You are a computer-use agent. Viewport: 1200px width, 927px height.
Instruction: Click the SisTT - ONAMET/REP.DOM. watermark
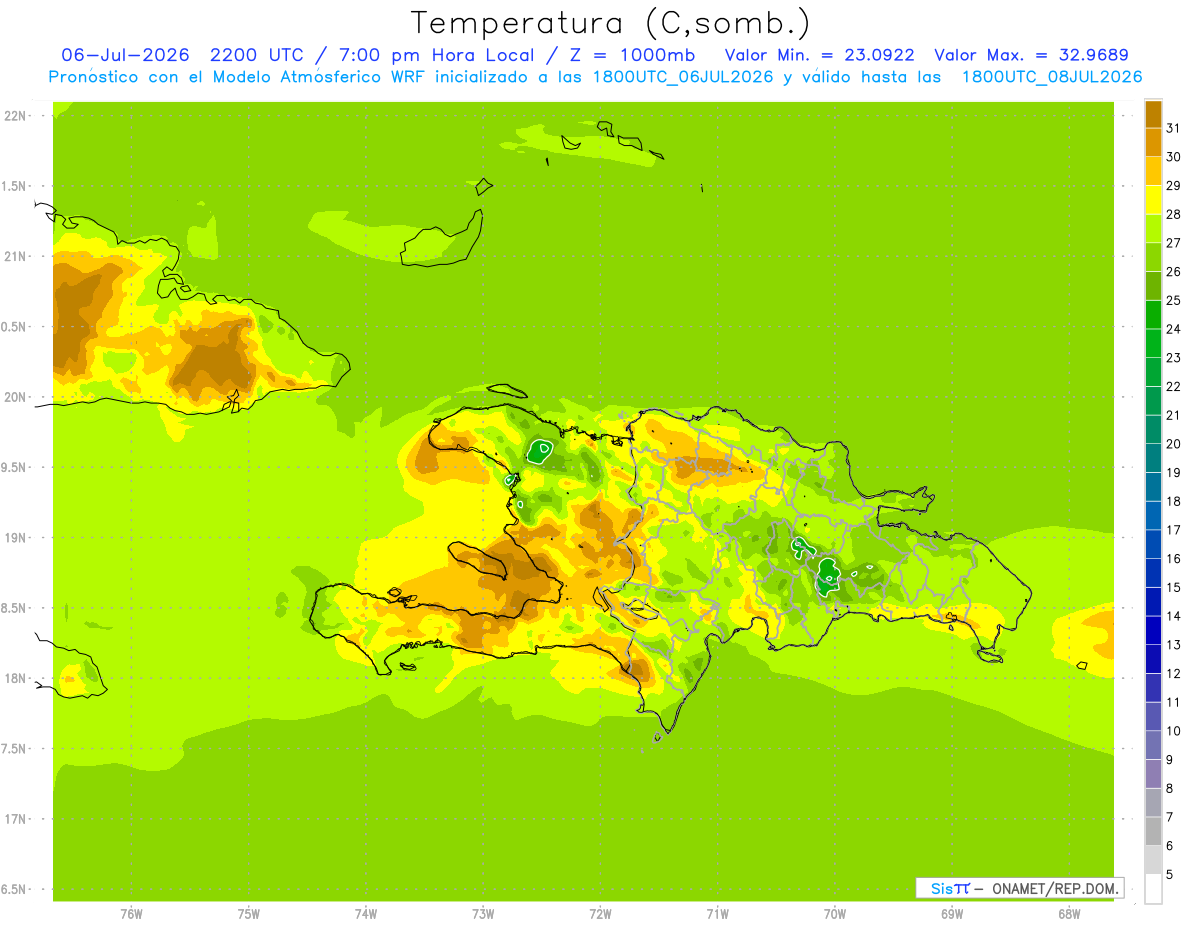(x=1018, y=888)
